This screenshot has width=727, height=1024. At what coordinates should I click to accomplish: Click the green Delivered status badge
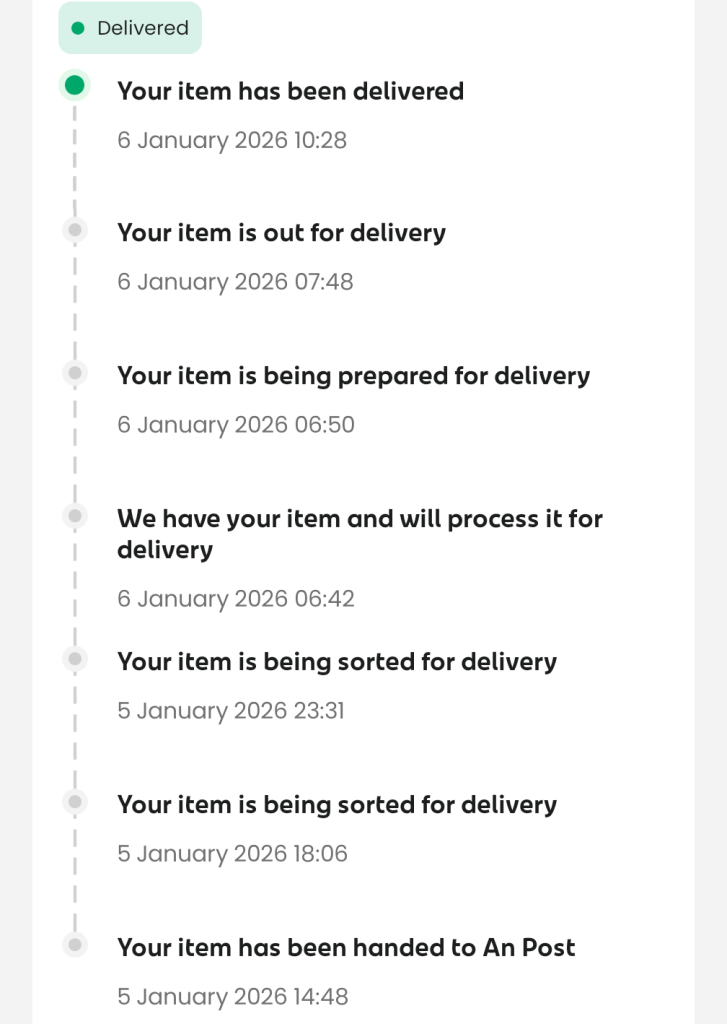[130, 28]
